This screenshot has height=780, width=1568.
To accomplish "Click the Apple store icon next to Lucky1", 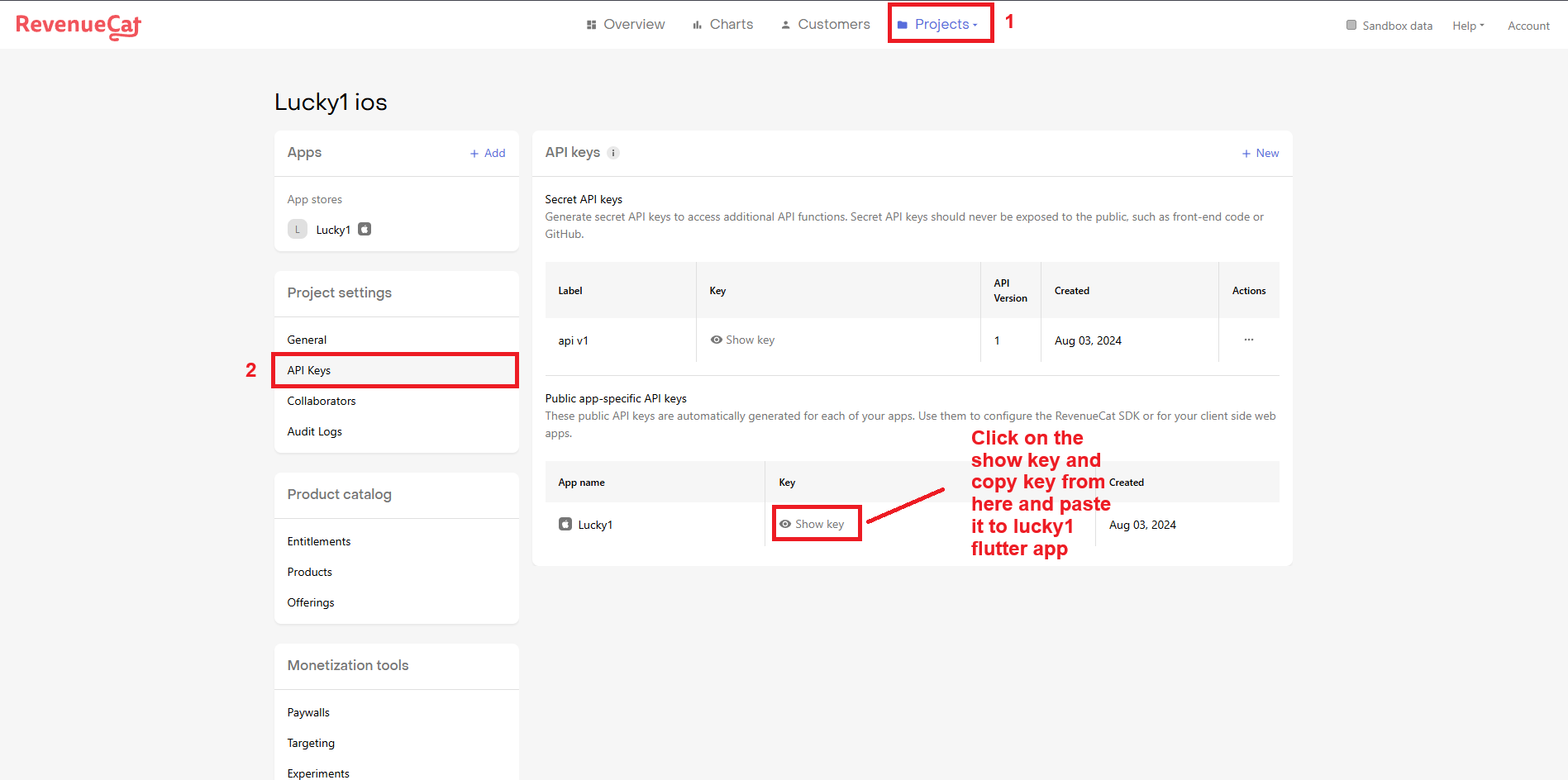I will pos(365,230).
